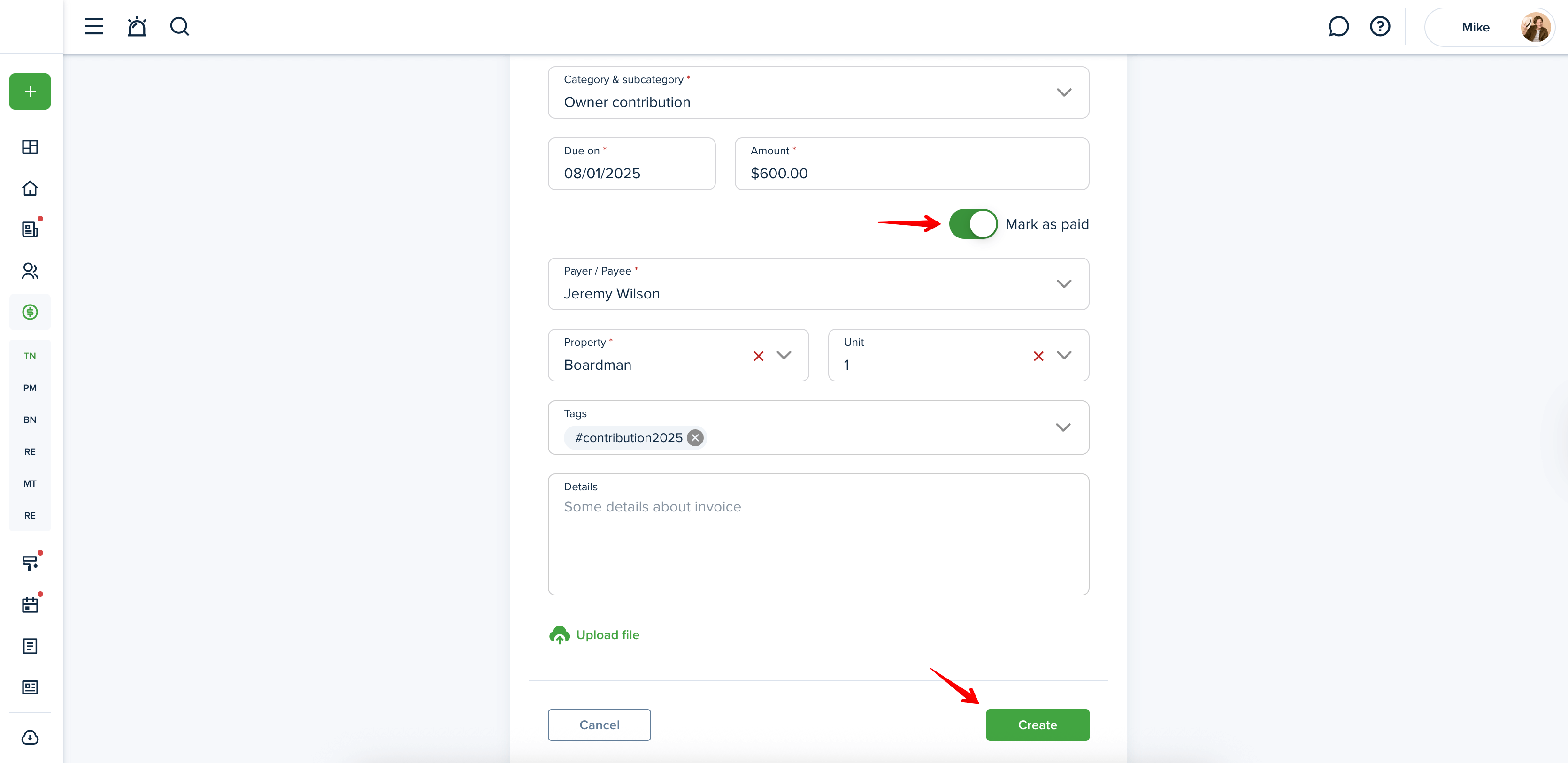Expand the Tags dropdown chevron
Image resolution: width=1568 pixels, height=763 pixels.
pos(1063,428)
